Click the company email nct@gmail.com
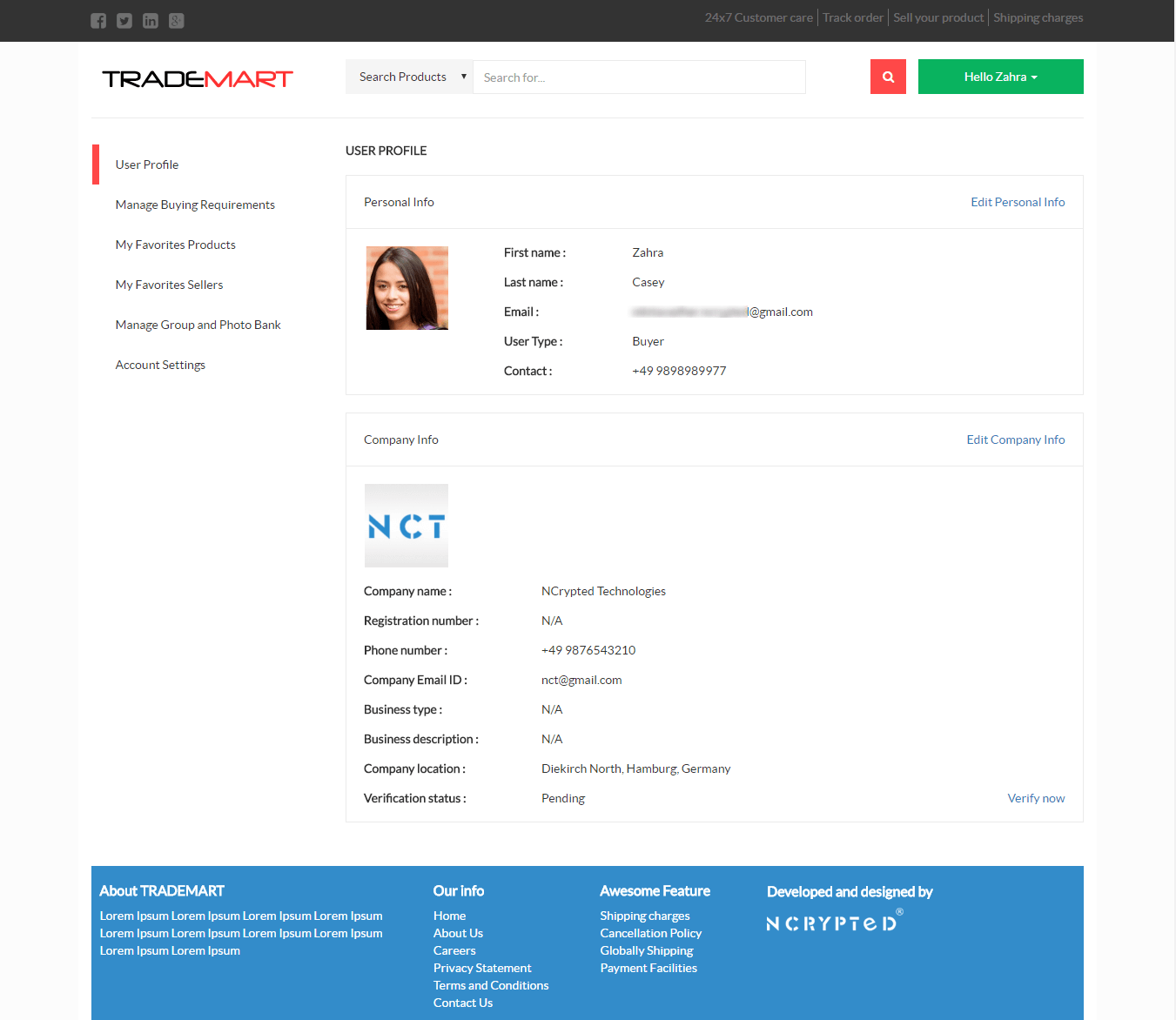This screenshot has width=1176, height=1020. point(581,680)
